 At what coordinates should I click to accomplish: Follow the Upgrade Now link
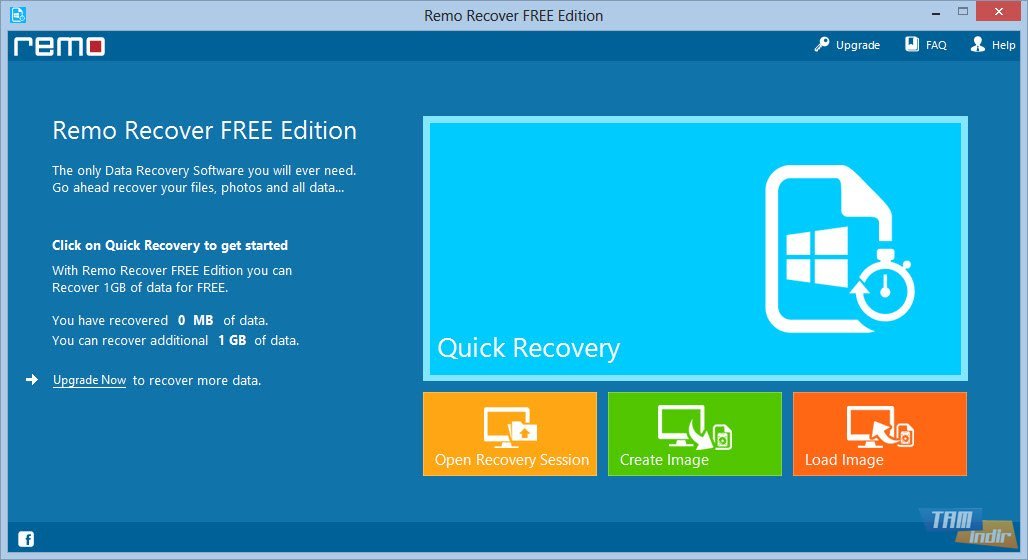click(x=89, y=380)
